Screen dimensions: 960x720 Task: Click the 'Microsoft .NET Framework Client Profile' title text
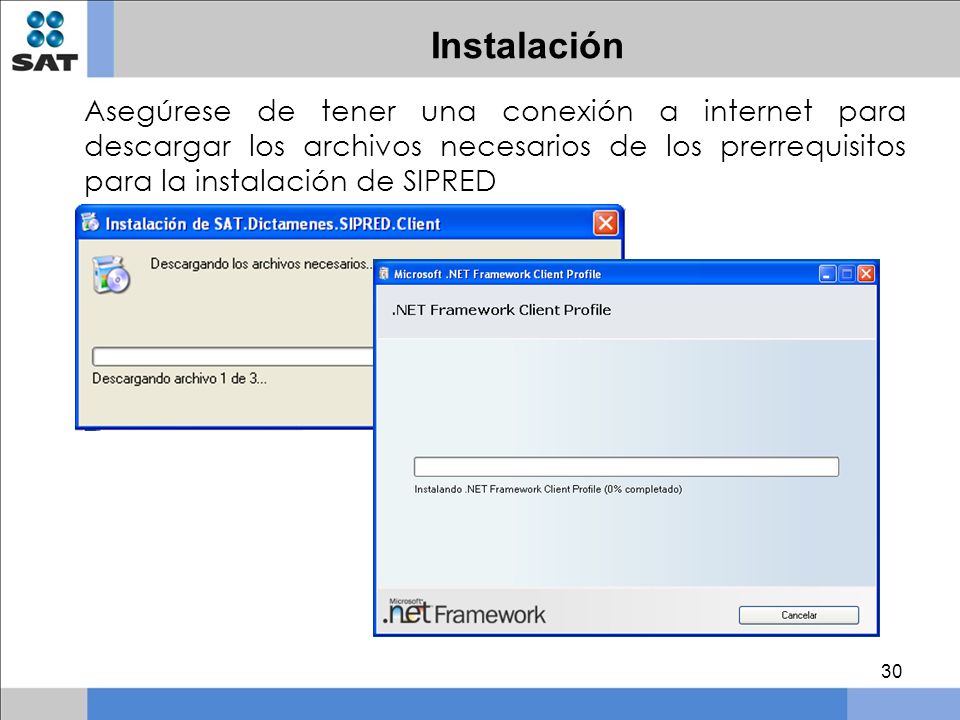pos(497,274)
